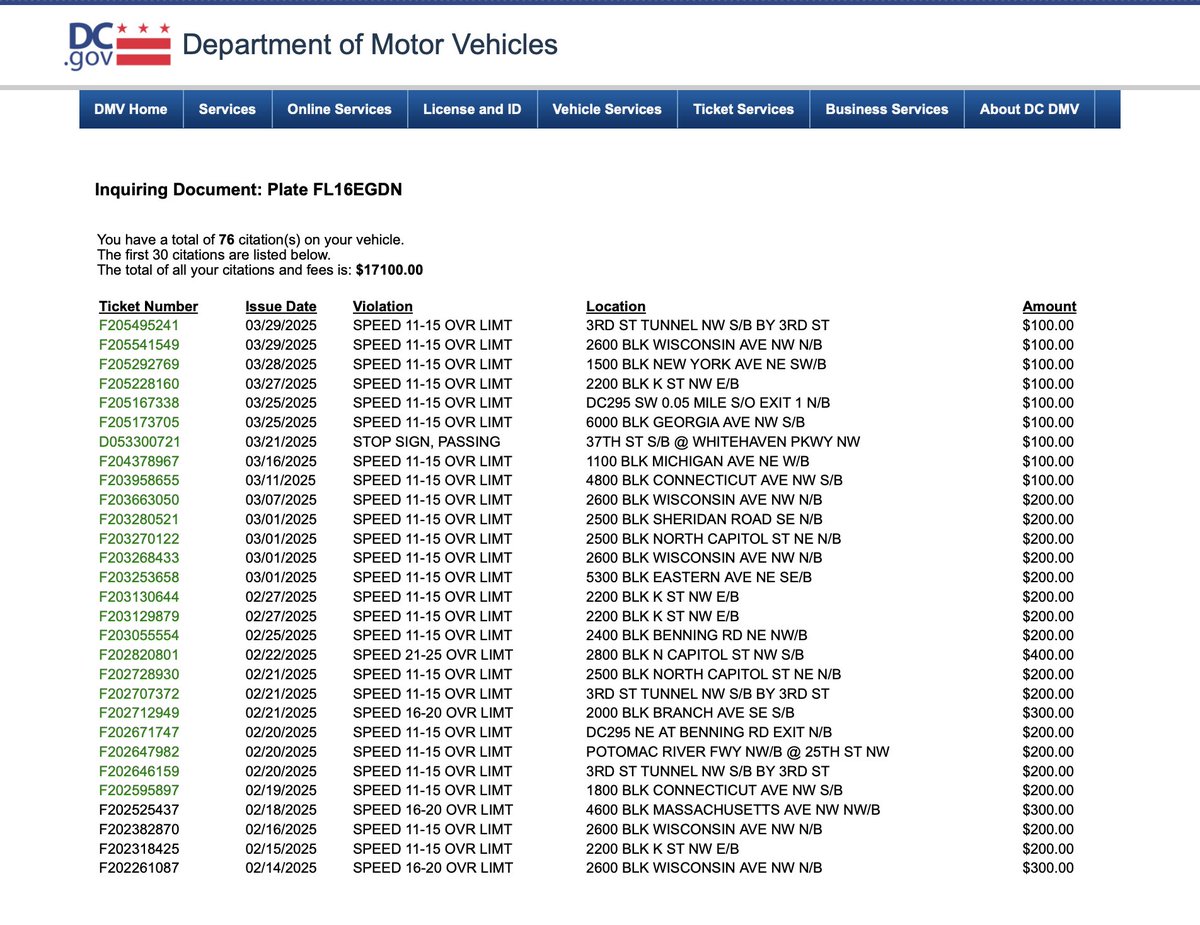Click SPEED 21-25 OVR LIMT violation

click(x=433, y=655)
